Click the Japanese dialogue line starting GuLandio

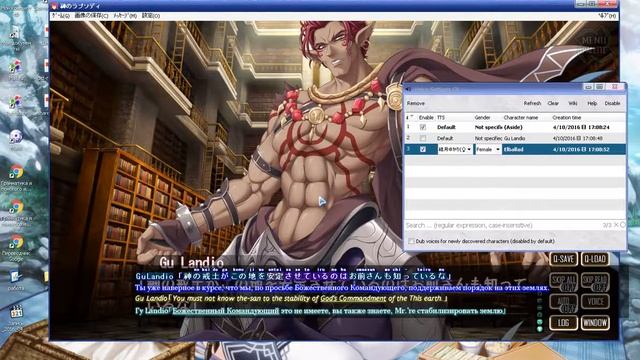click(x=293, y=276)
